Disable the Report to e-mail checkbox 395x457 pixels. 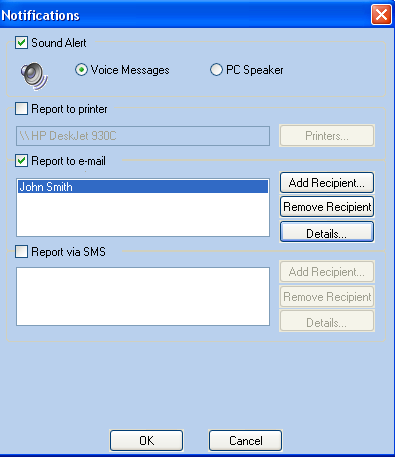[x=22, y=161]
